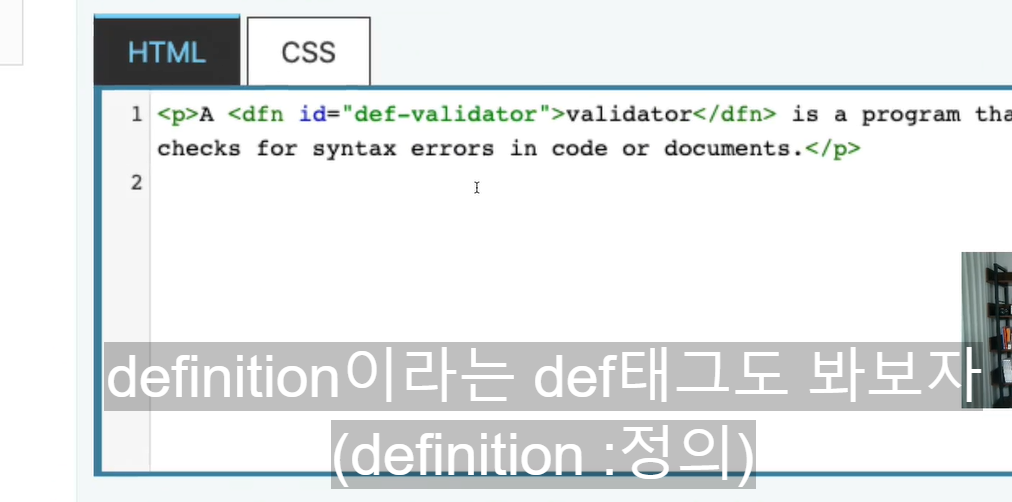
Task: Click the closing </p> tag
Action: (831, 149)
